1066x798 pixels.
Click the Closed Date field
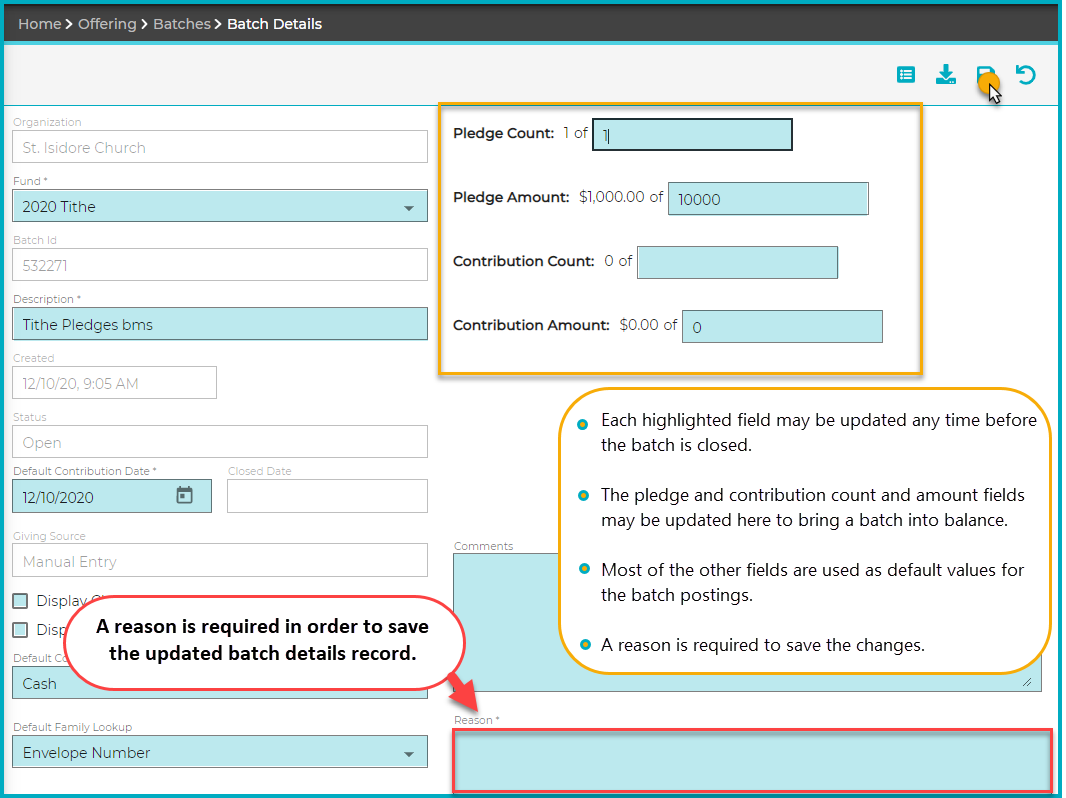pyautogui.click(x=327, y=496)
